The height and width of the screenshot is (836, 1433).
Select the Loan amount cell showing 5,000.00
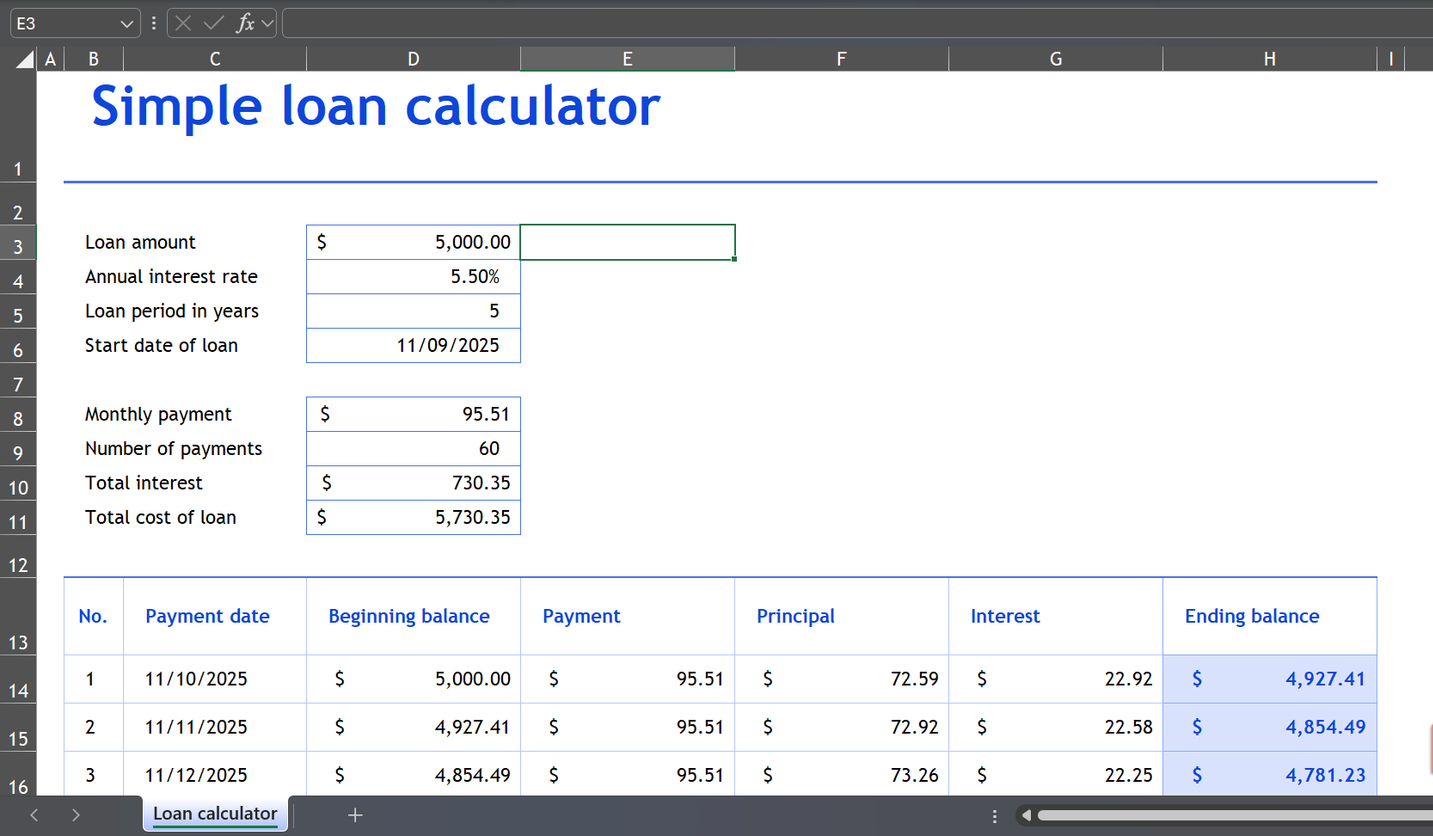(413, 241)
